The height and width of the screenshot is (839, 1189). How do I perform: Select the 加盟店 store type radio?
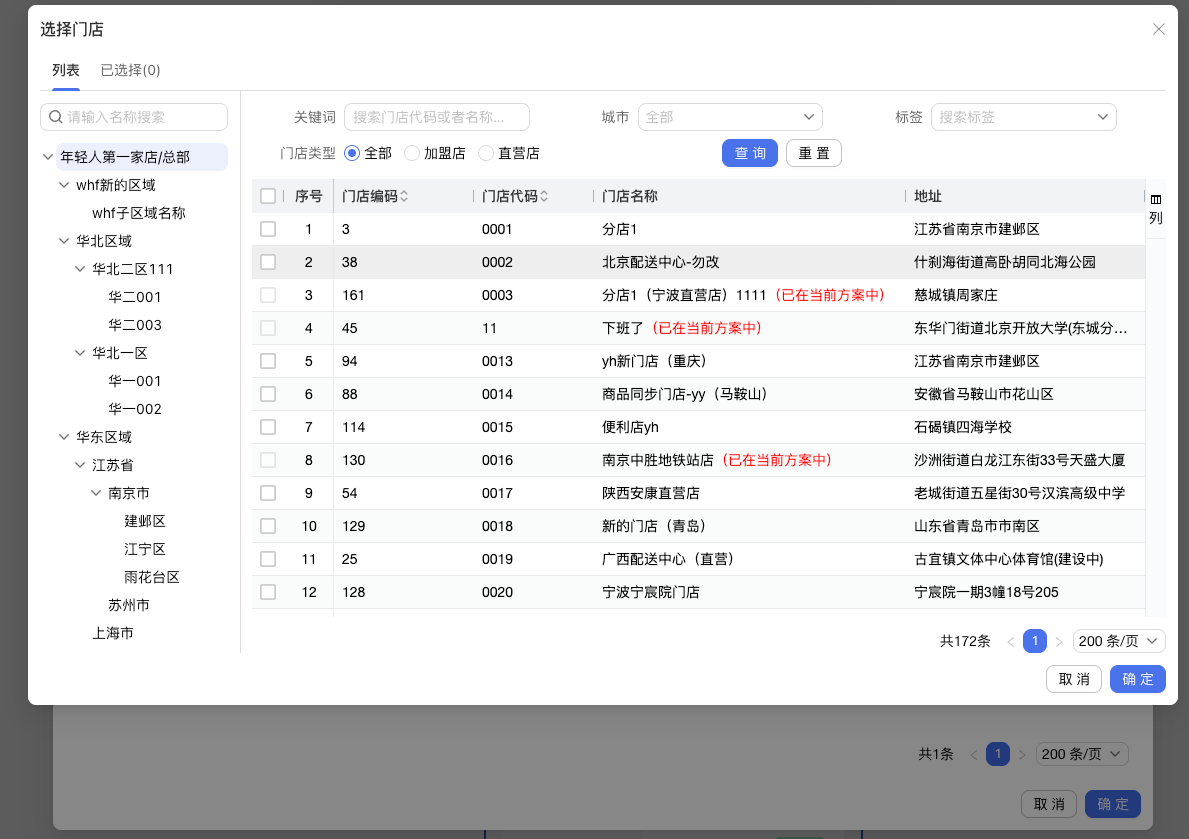[x=412, y=153]
